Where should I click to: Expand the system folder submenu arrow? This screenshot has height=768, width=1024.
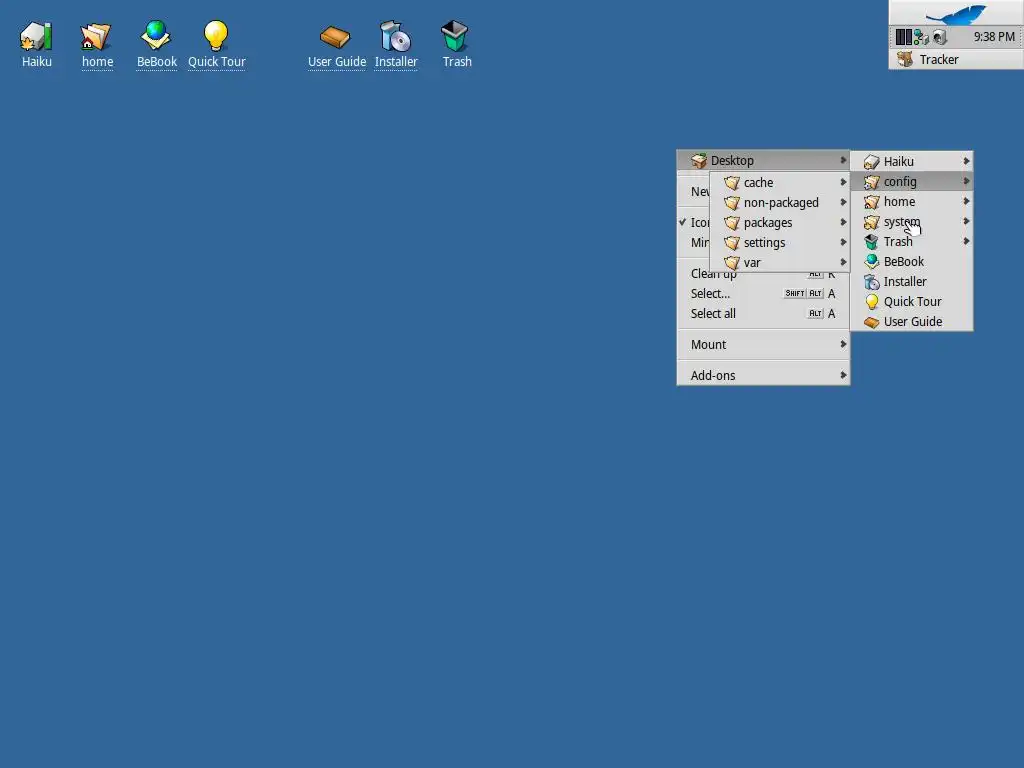point(966,221)
